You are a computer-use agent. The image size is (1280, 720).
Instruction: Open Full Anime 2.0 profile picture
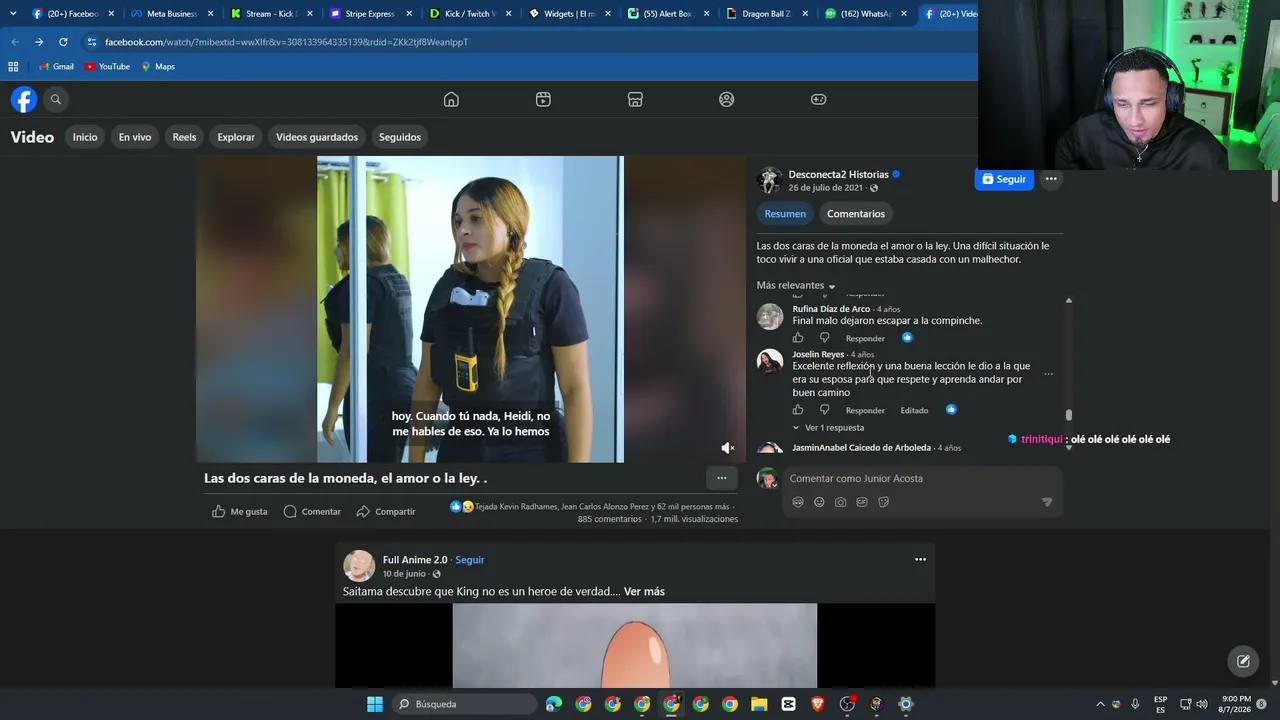coord(359,566)
